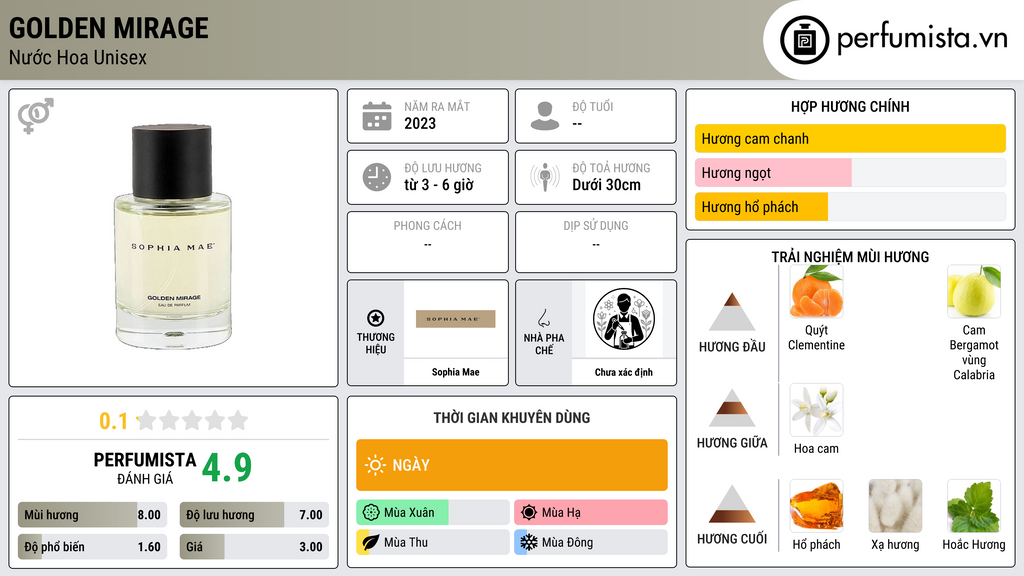Screen dimensions: 1024x576
Task: Click the sillage icon beside Độ toả hương
Action: pyautogui.click(x=545, y=177)
